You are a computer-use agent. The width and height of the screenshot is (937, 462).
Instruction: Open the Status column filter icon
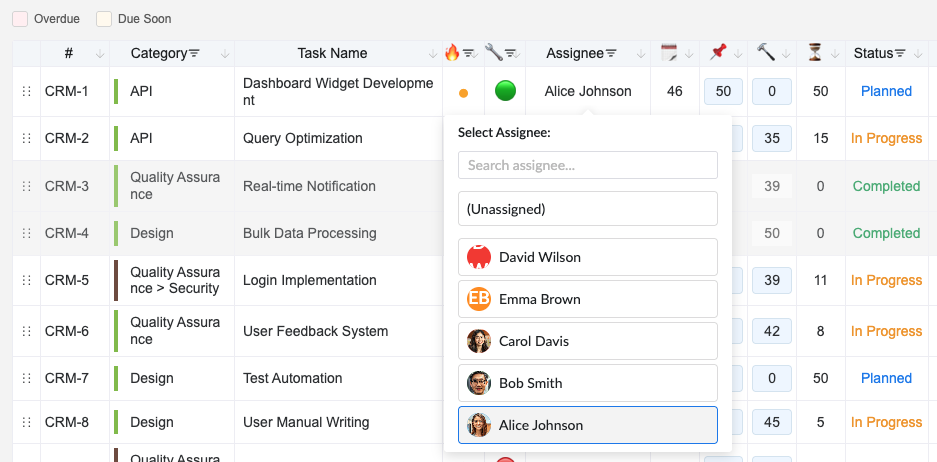(900, 54)
